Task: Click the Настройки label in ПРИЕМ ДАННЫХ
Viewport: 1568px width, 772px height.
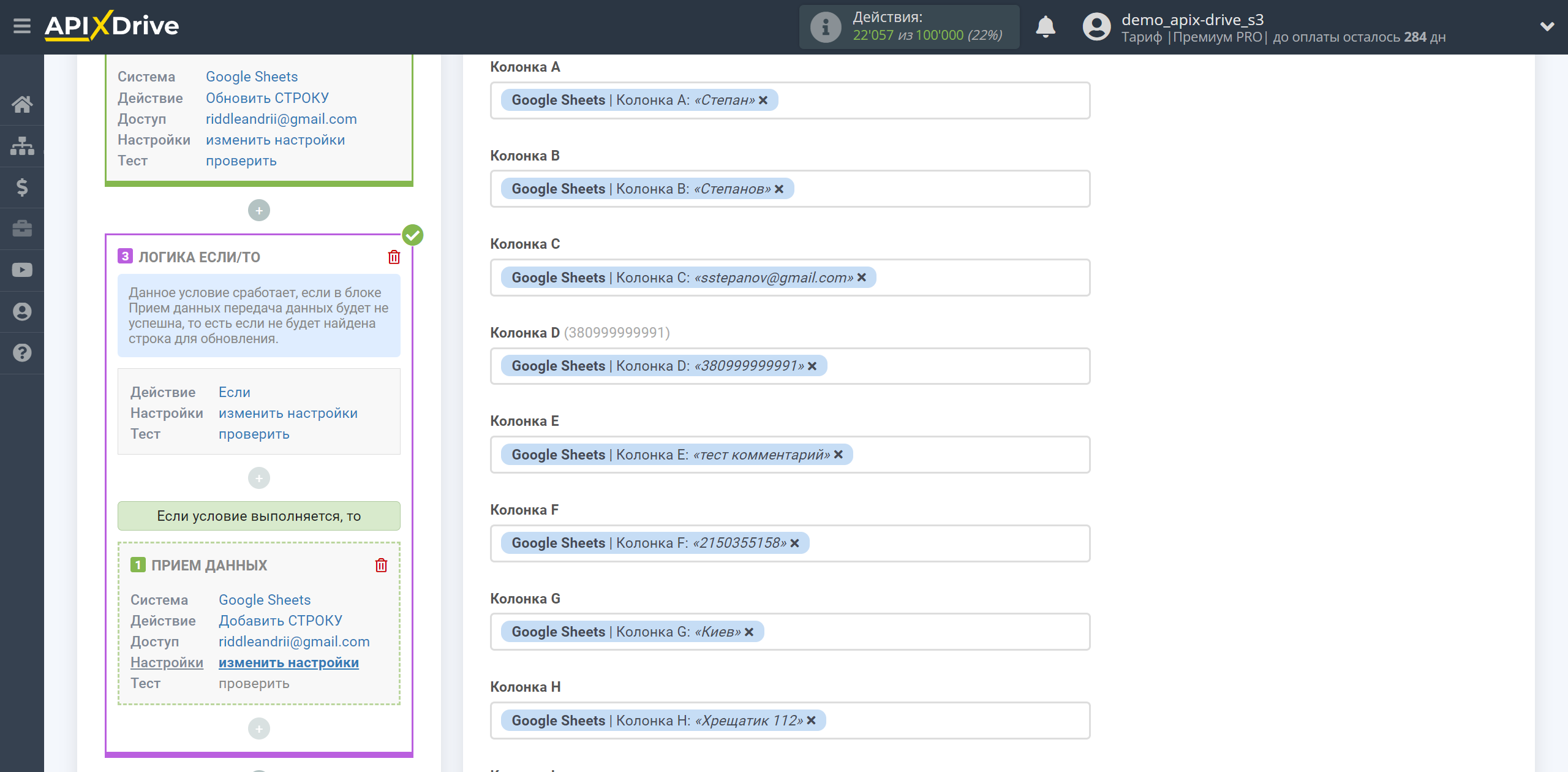Action: tap(167, 662)
